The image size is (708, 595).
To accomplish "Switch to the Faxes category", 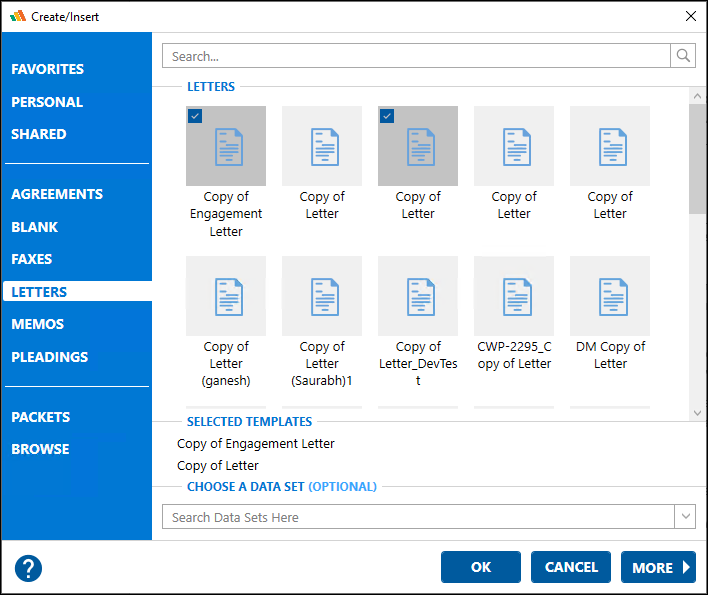I will click(x=32, y=259).
